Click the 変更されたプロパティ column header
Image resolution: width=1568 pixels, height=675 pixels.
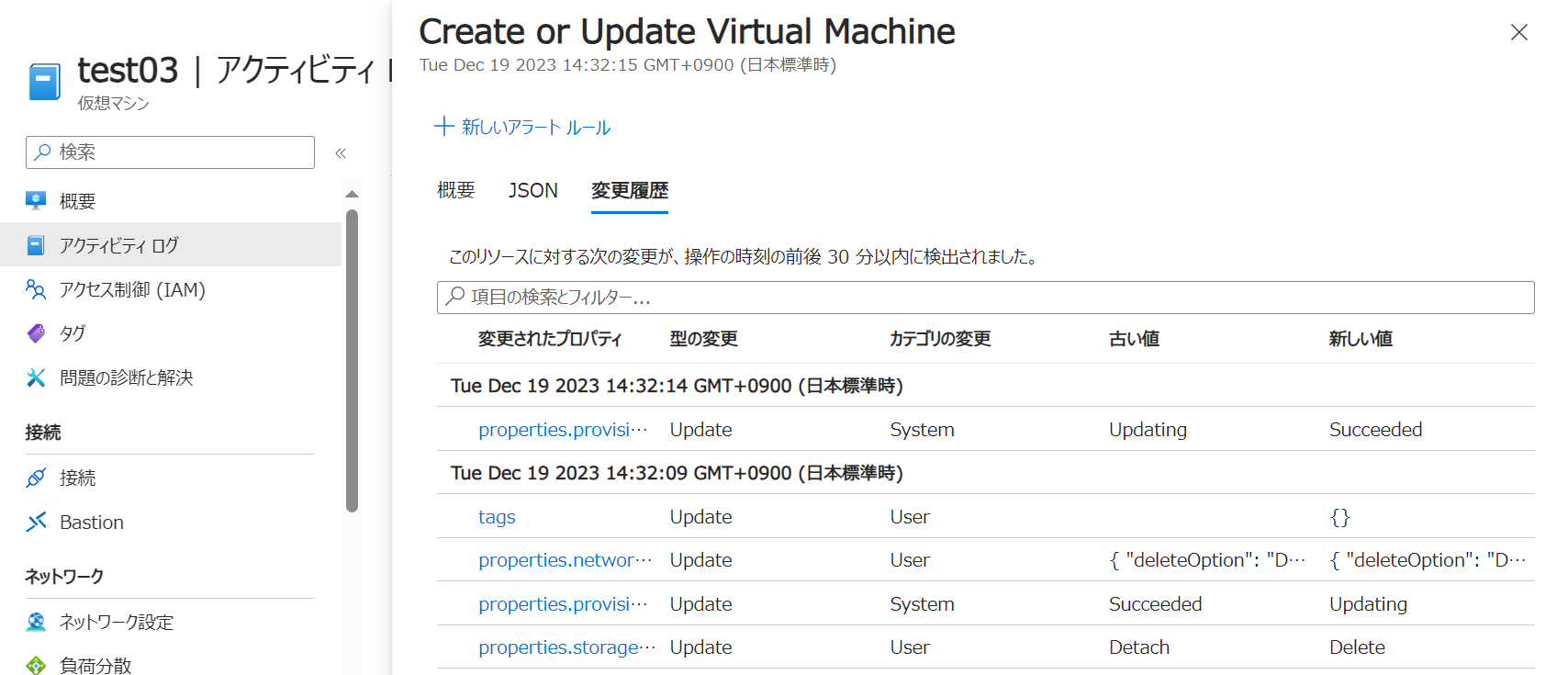[550, 339]
